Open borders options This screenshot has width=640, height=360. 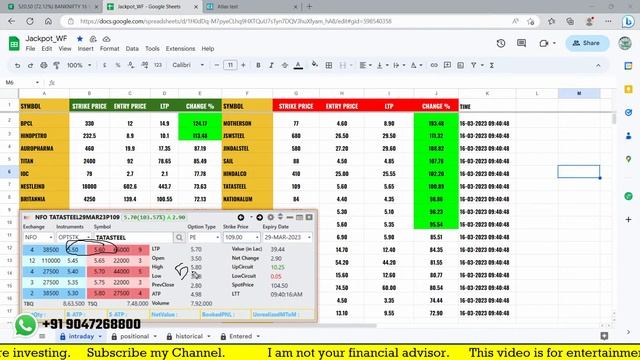coord(329,65)
